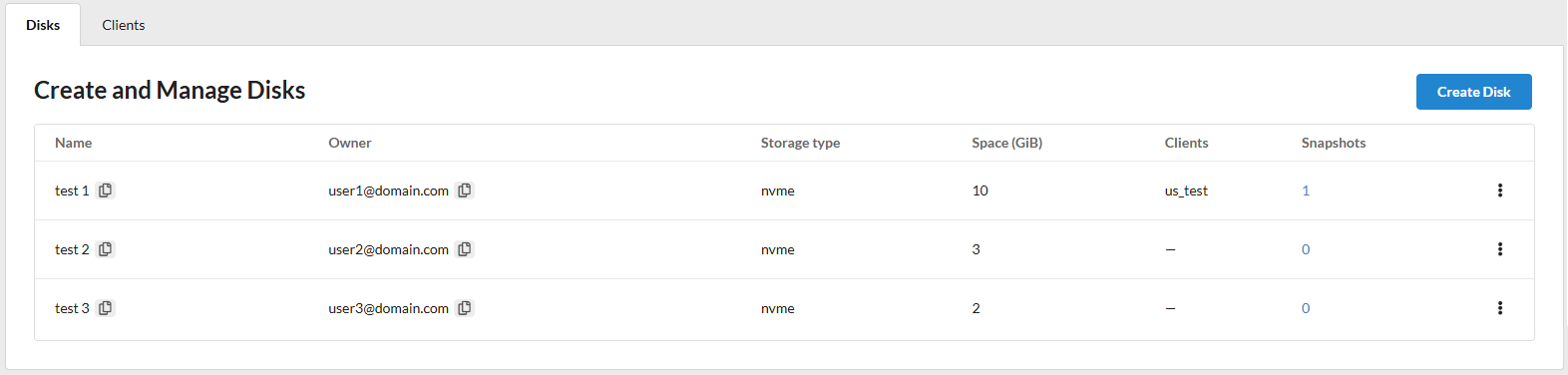Copy owner email user2@domain.com
Screen dimensions: 1568x375
click(465, 249)
